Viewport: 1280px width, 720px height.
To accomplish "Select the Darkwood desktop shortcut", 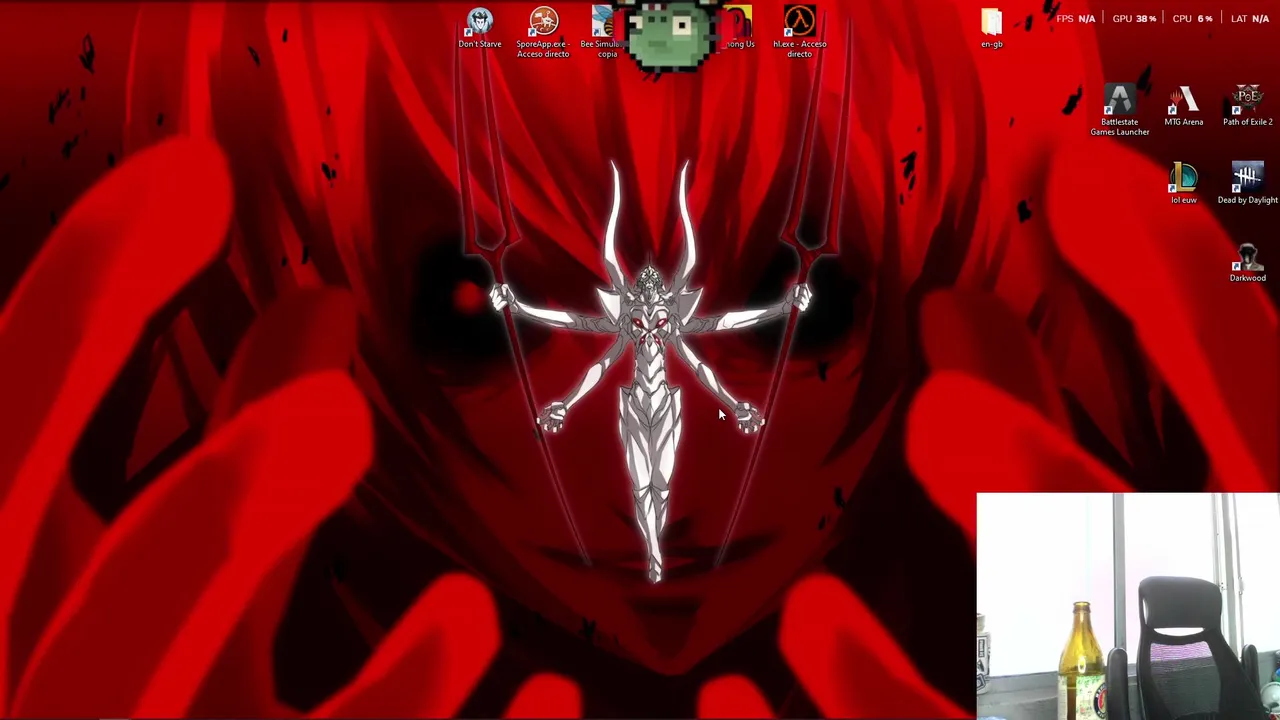I will [1248, 262].
